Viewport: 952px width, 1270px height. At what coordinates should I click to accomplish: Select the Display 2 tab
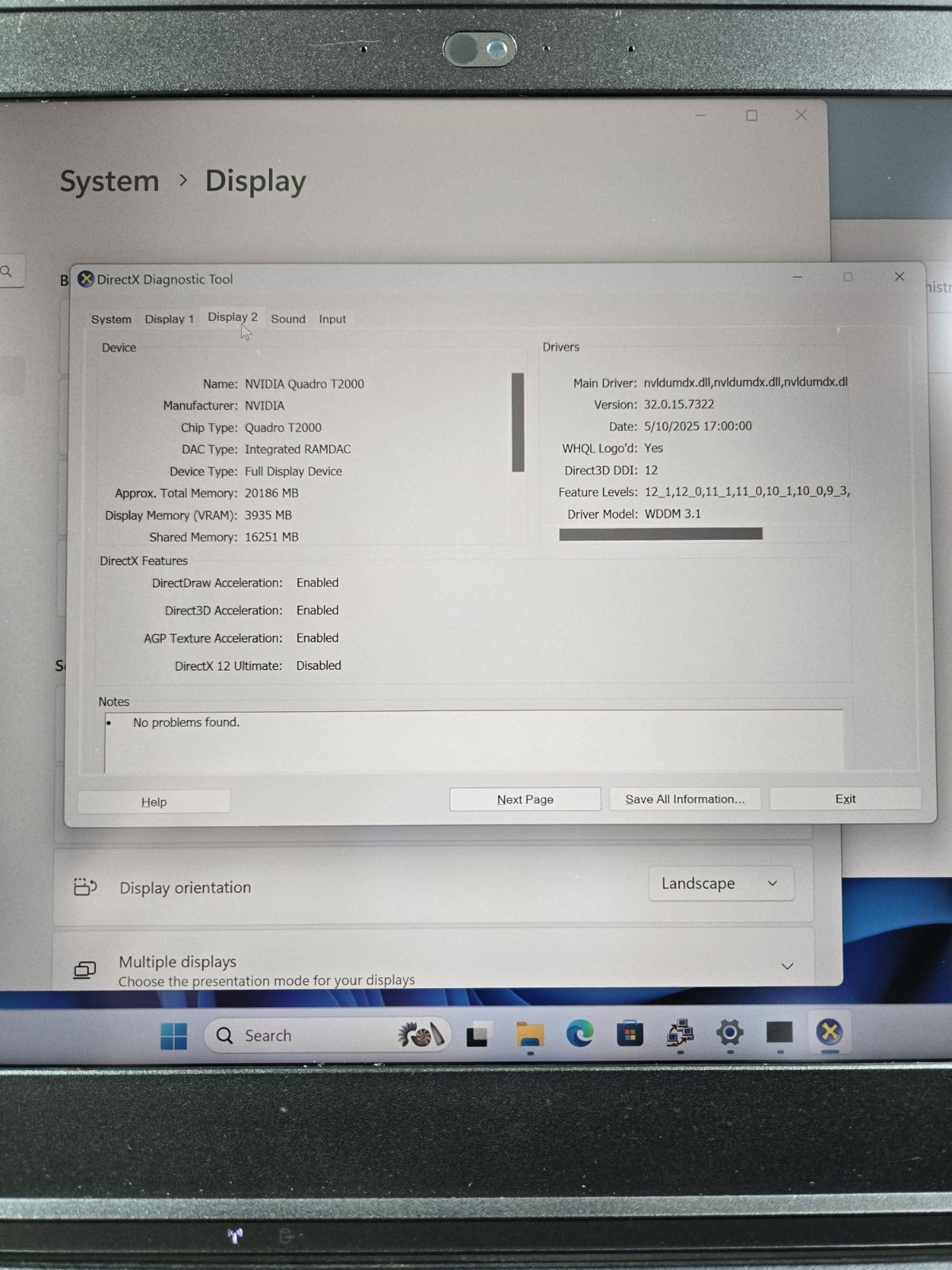(x=232, y=317)
